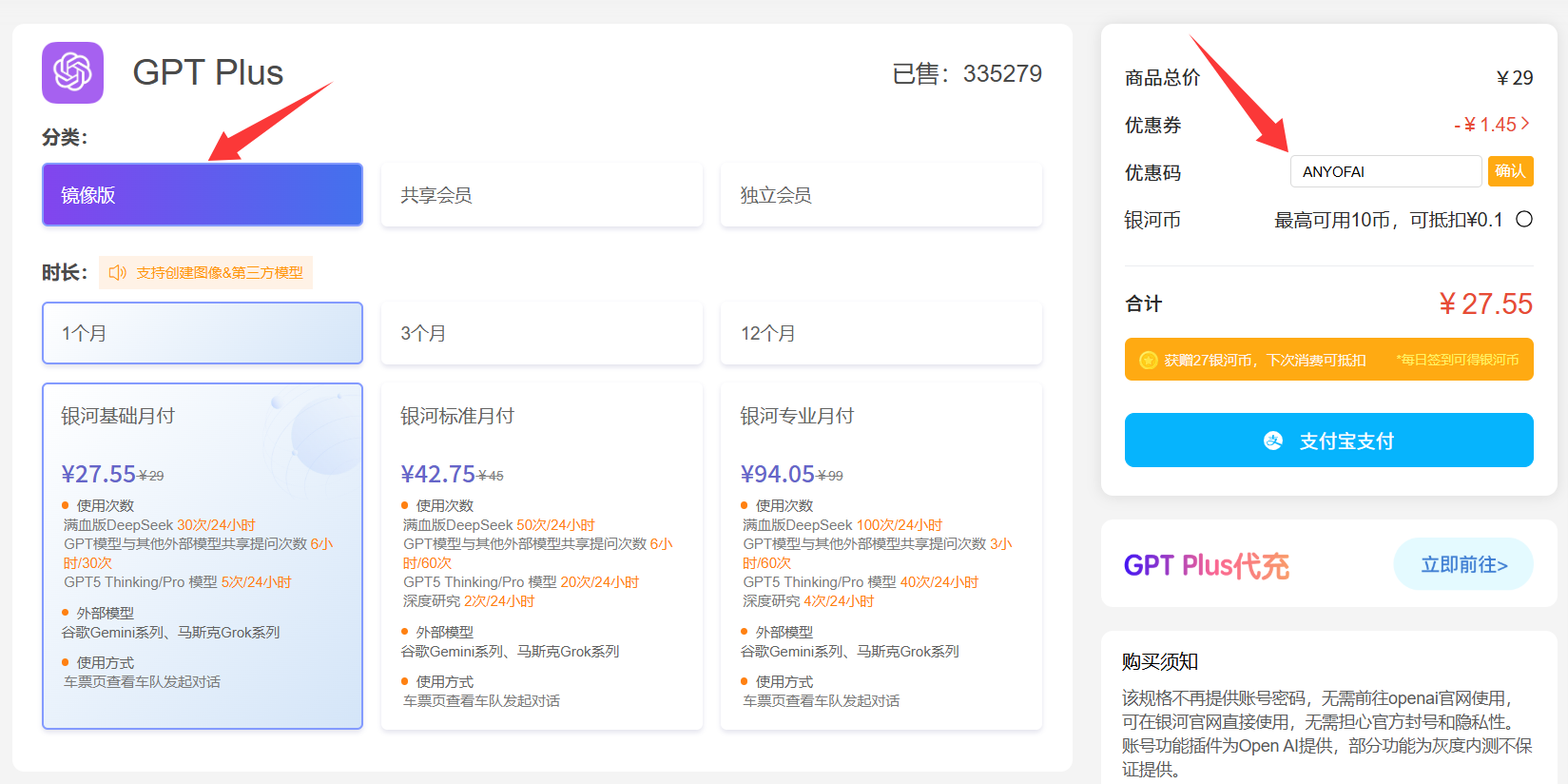The width and height of the screenshot is (1568, 784).
Task: Click the coin icon in the reward banner
Action: tap(1148, 360)
